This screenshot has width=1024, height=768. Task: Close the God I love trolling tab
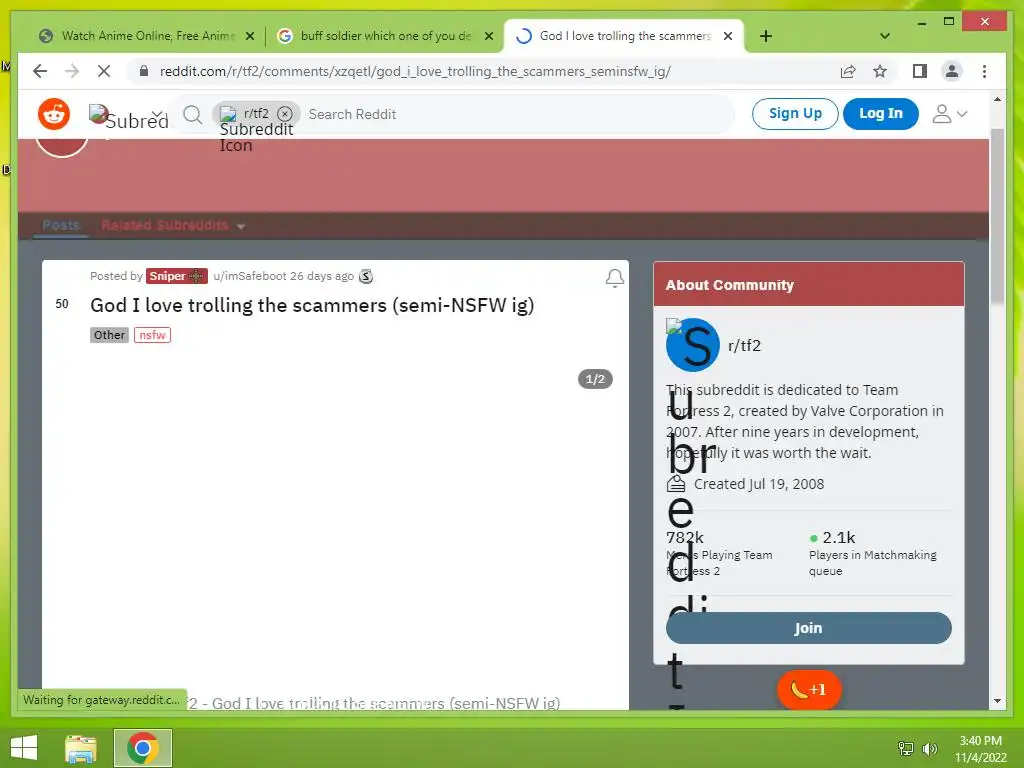click(x=728, y=36)
